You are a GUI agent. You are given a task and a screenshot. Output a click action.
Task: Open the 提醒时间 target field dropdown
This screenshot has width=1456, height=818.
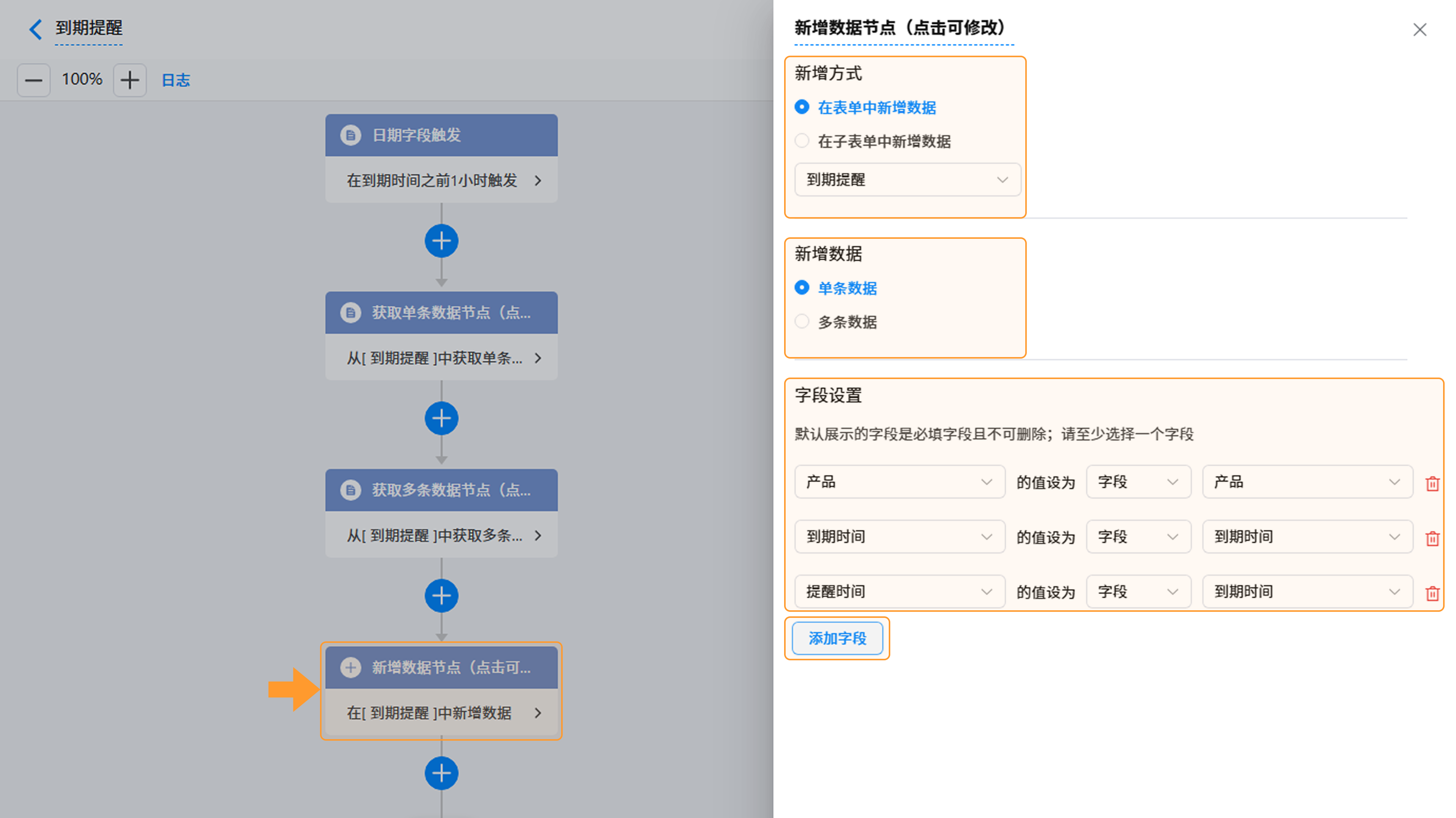[x=900, y=591]
